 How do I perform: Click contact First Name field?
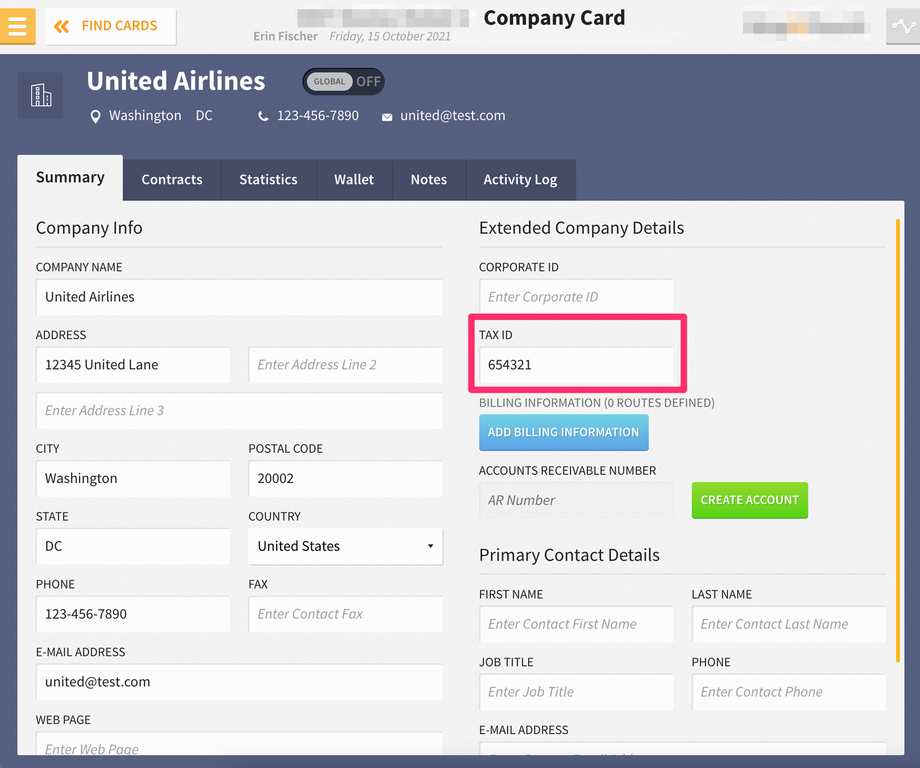(576, 624)
